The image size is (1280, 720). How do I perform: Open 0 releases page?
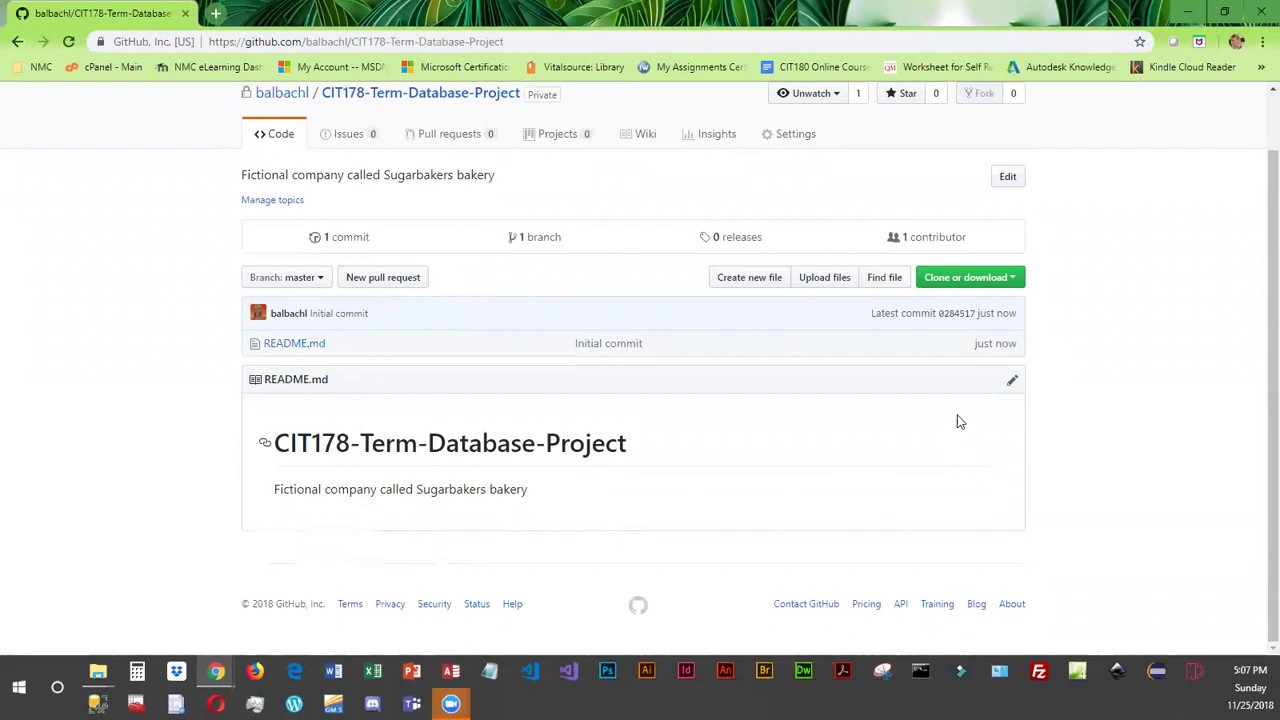(x=731, y=237)
